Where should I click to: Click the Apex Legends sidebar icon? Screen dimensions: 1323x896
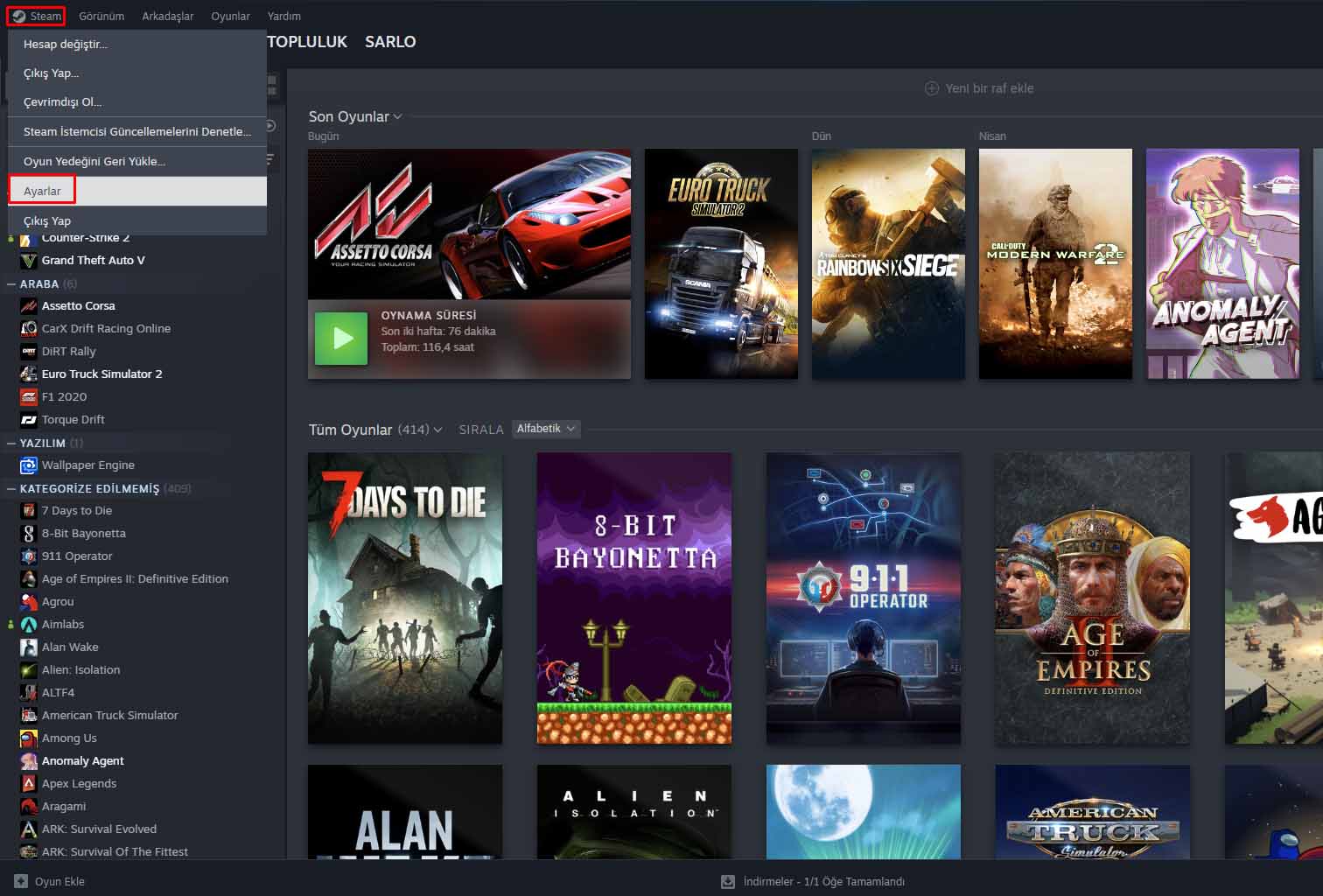(28, 783)
